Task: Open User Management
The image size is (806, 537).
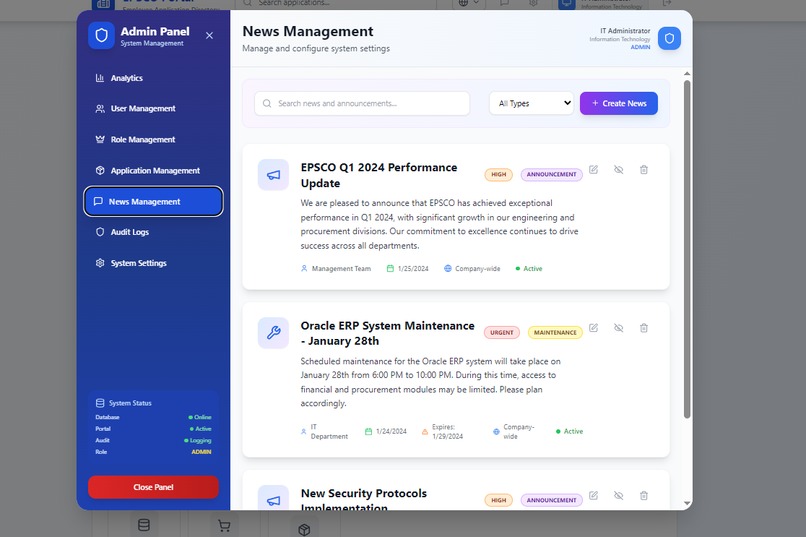Action: click(x=153, y=109)
